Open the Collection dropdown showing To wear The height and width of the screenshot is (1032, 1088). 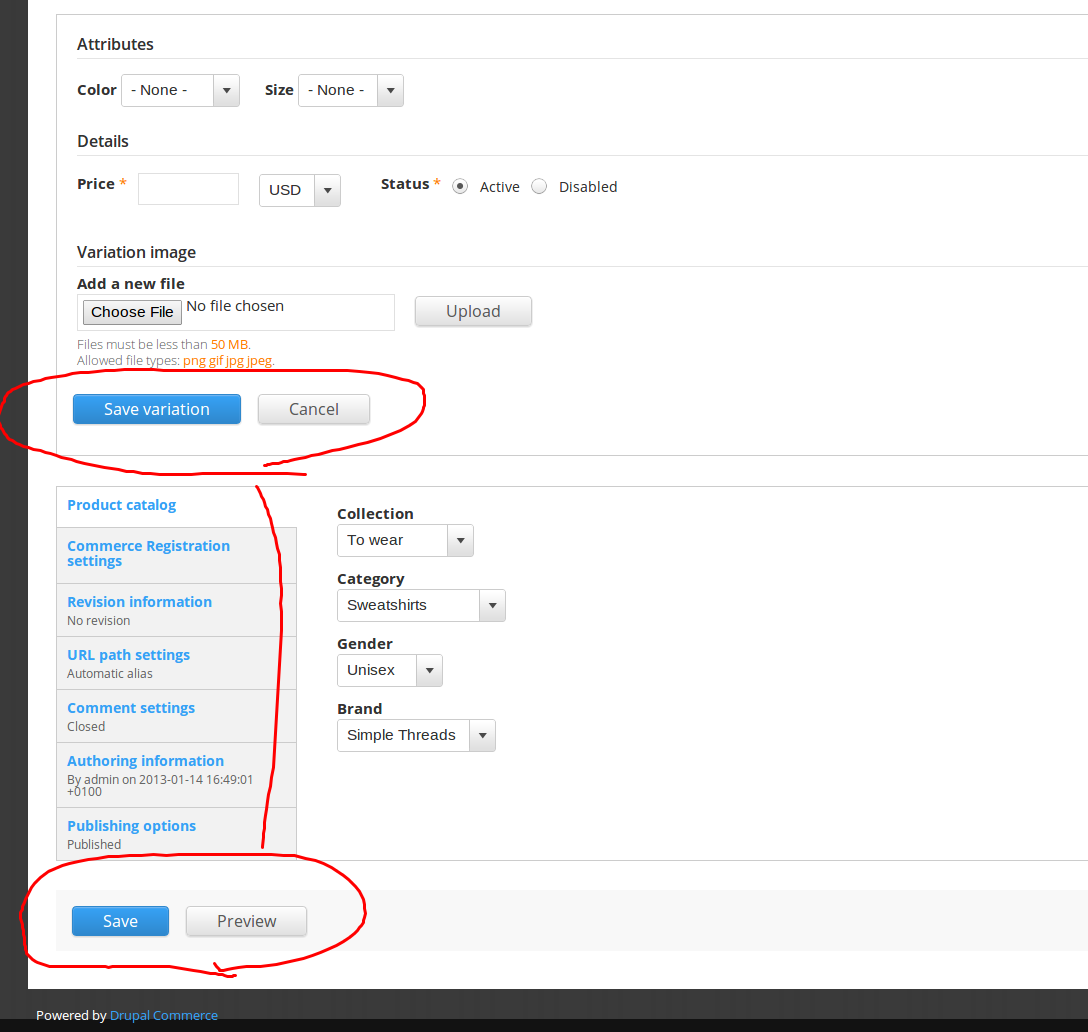[x=405, y=541]
